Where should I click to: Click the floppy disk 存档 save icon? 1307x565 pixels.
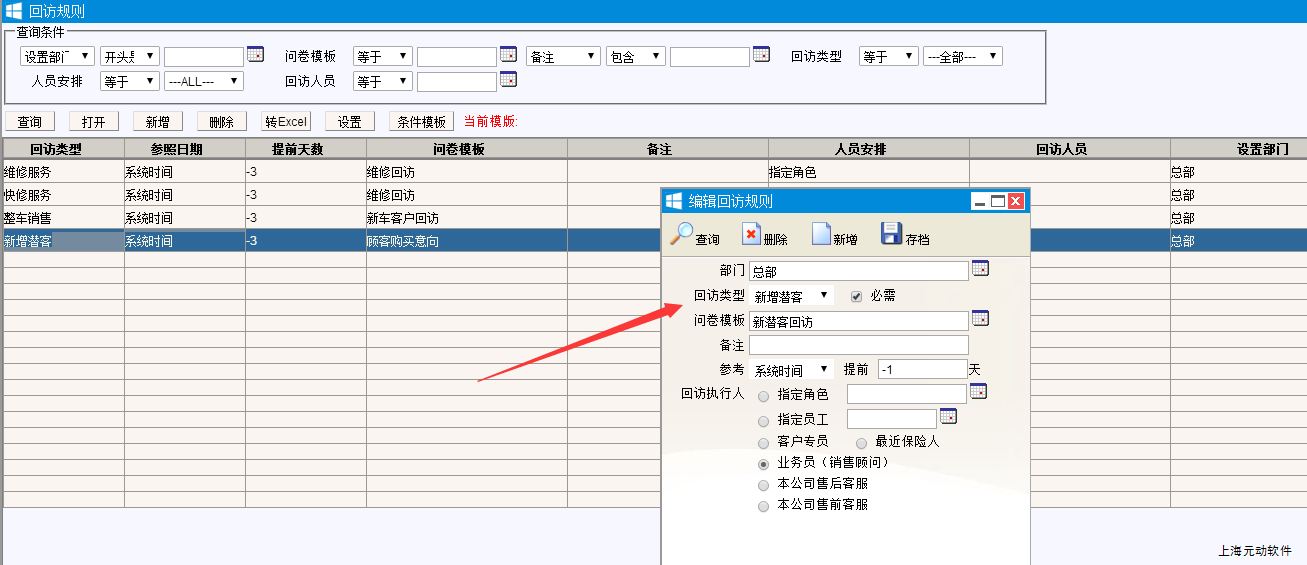[x=891, y=234]
